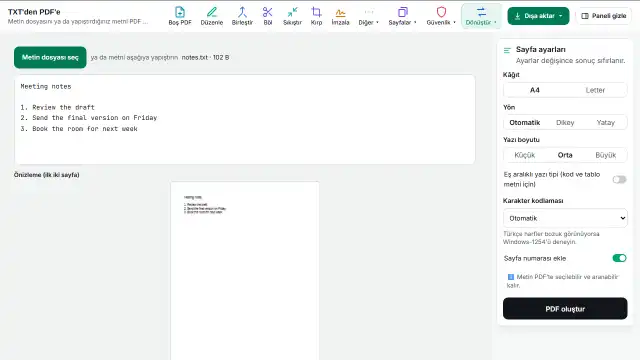Click the TXT'den PDF'e page title
The height and width of the screenshot is (360, 640).
coord(34,12)
